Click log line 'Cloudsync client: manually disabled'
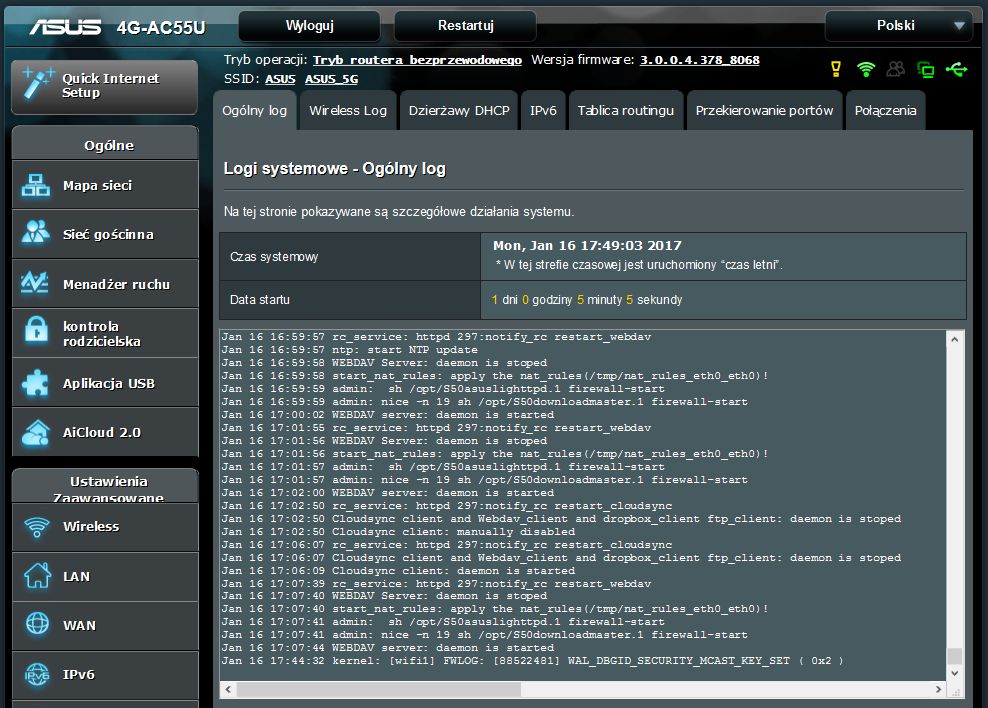 coord(398,532)
